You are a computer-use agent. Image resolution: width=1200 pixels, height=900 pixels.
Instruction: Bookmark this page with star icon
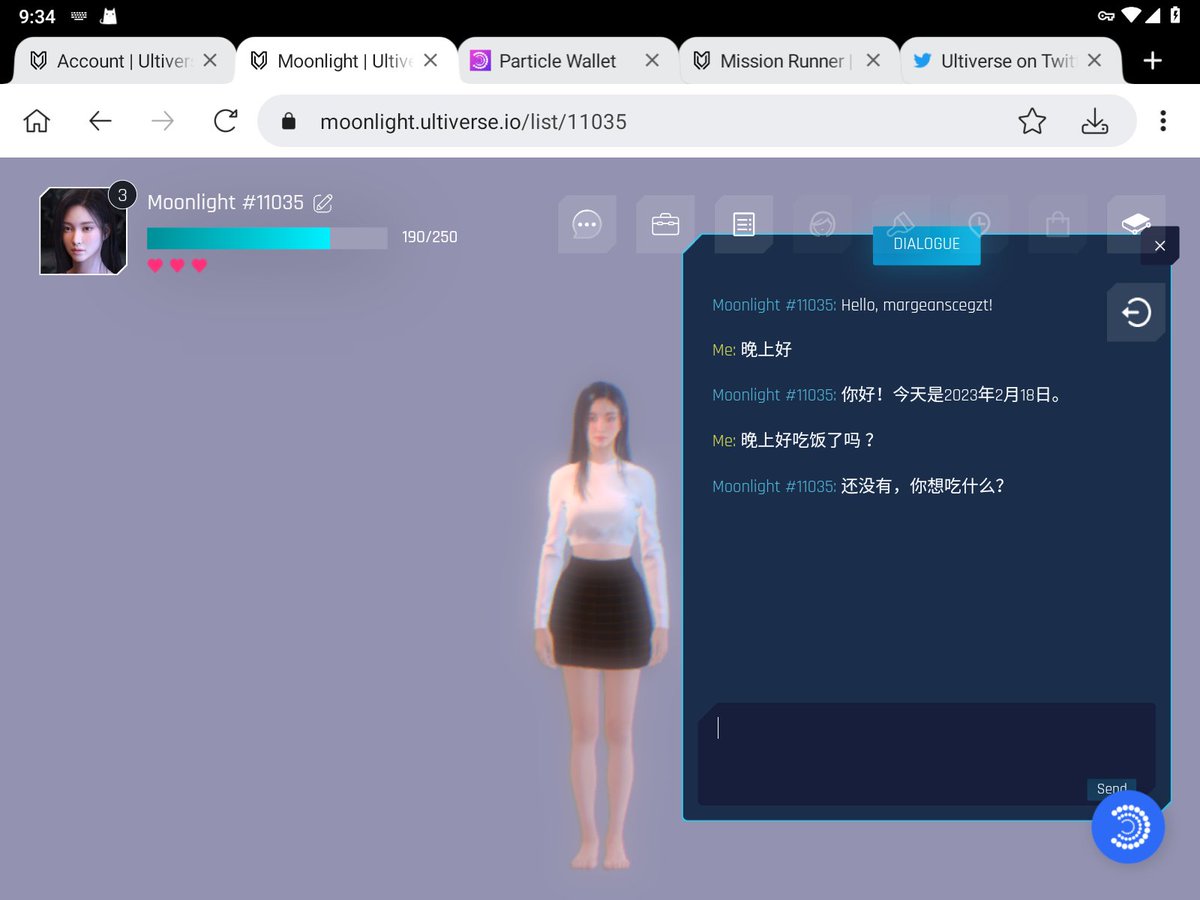point(1032,121)
